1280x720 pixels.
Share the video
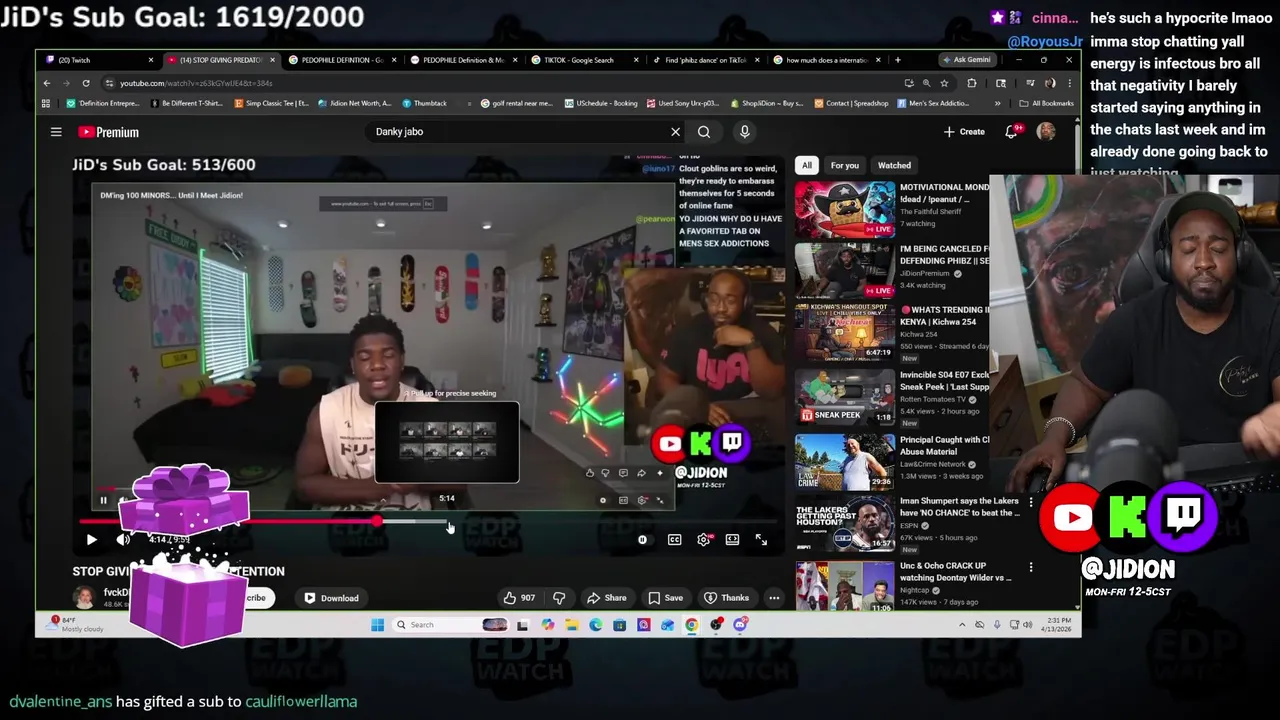pyautogui.click(x=607, y=598)
